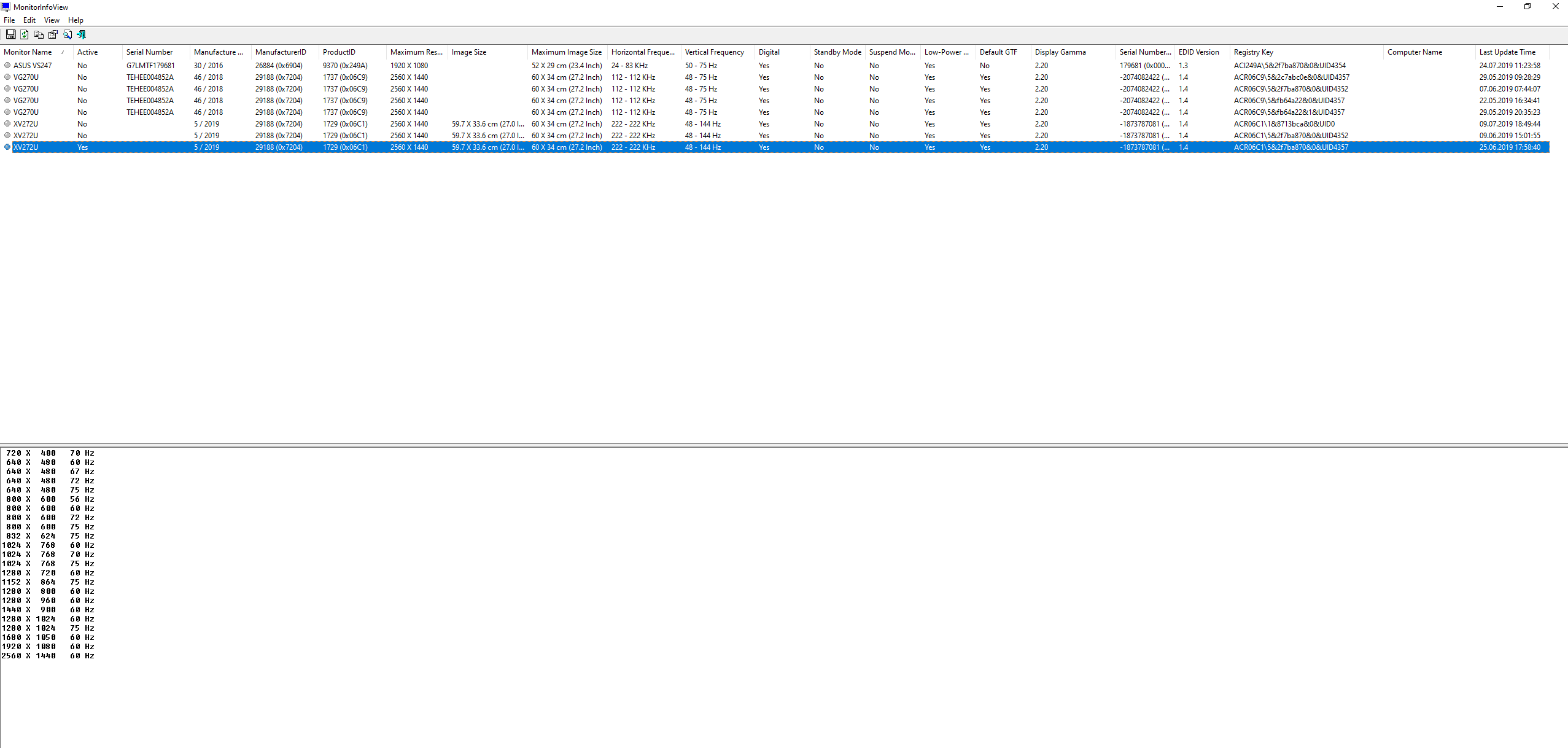Click the Find magnifier toolbar icon

pyautogui.click(x=67, y=34)
